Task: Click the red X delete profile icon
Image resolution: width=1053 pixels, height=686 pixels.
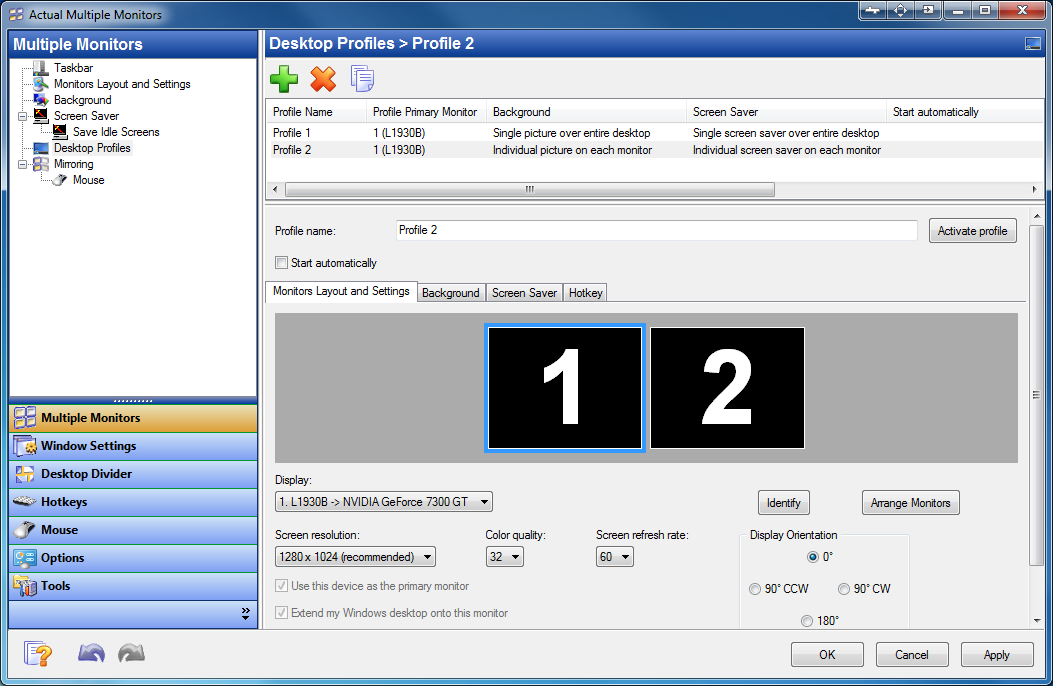Action: coord(323,79)
